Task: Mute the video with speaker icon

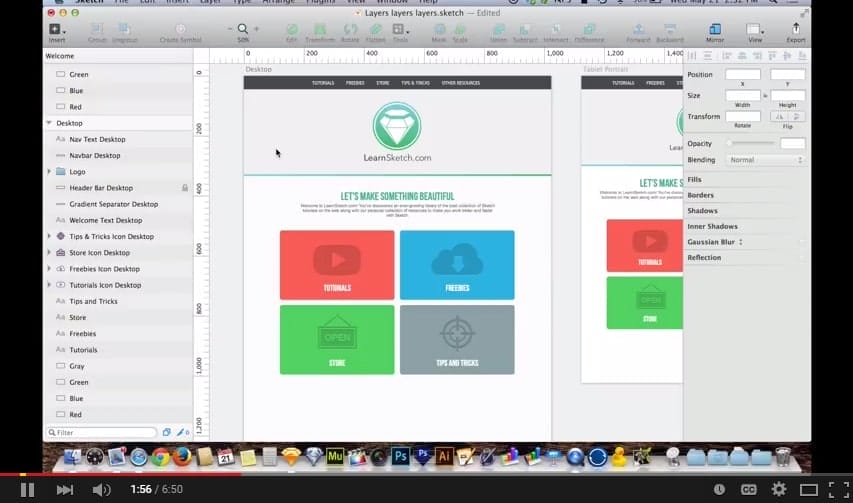Action: 101,490
